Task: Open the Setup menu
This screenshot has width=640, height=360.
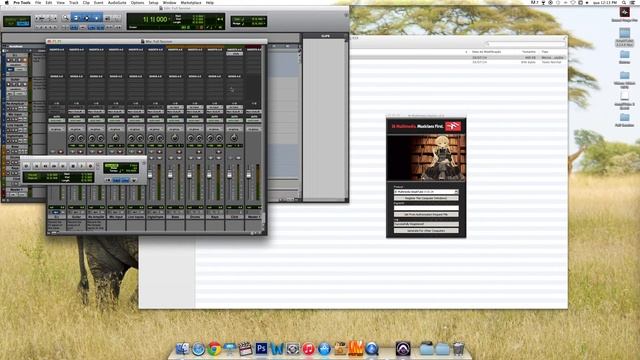Action: coord(153,2)
